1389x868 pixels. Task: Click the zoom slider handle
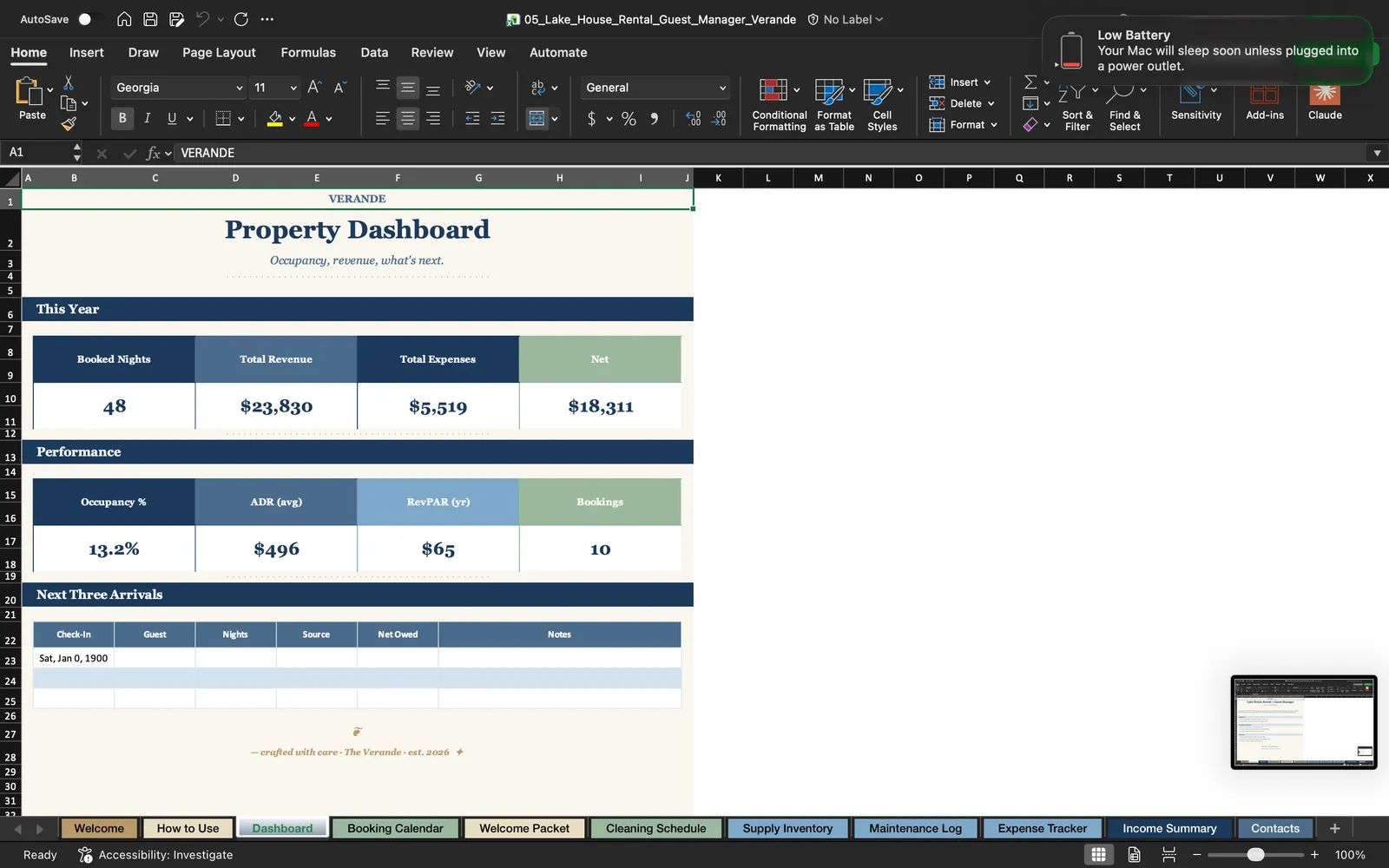1255,855
